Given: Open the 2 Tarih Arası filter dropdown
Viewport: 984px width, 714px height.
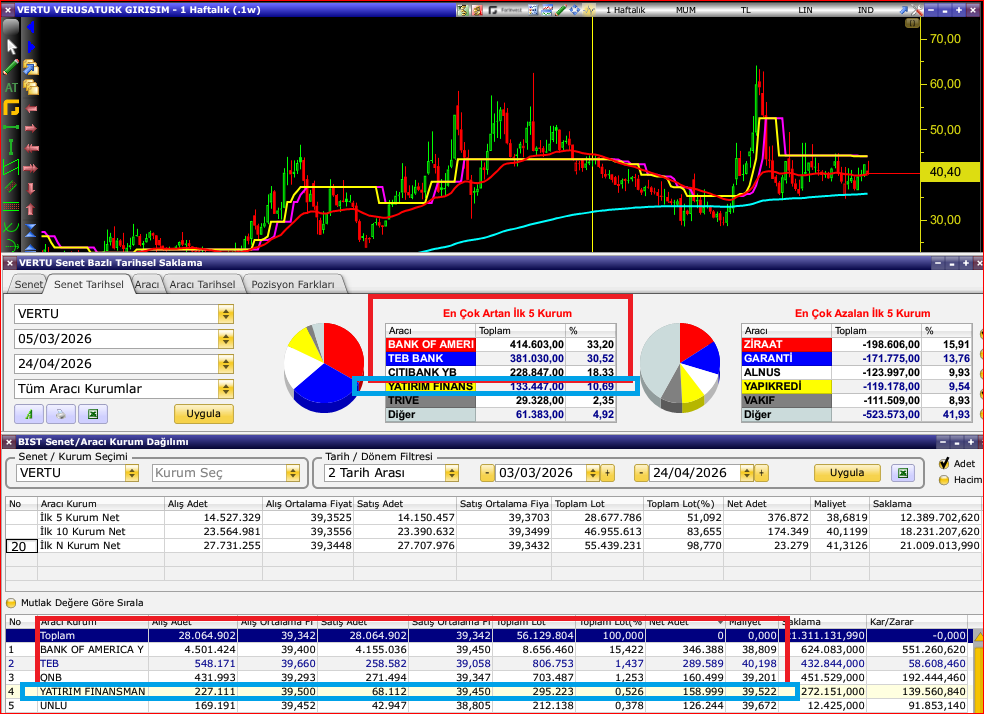Looking at the screenshot, I should (452, 473).
